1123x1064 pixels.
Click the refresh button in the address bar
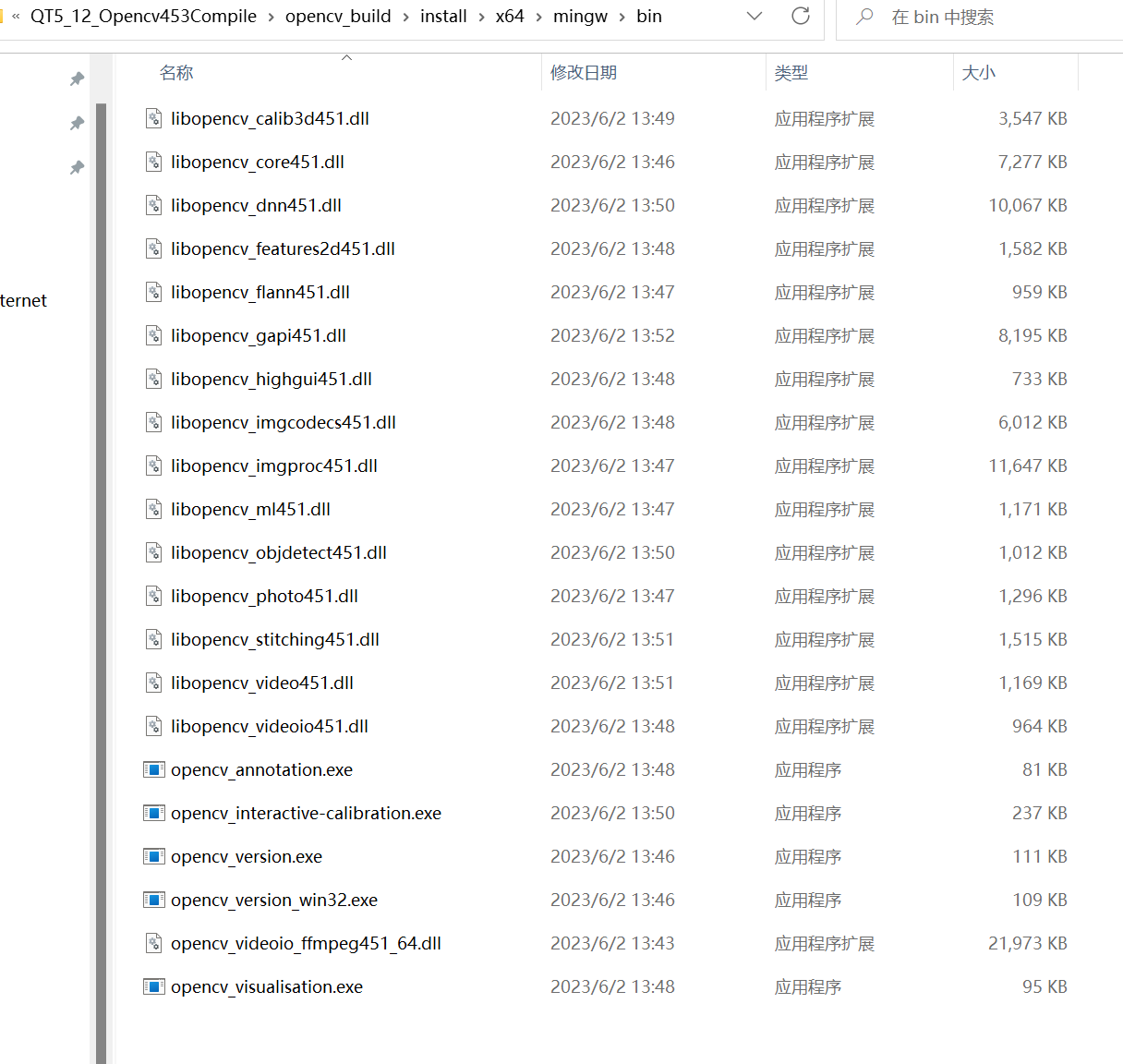pyautogui.click(x=800, y=16)
